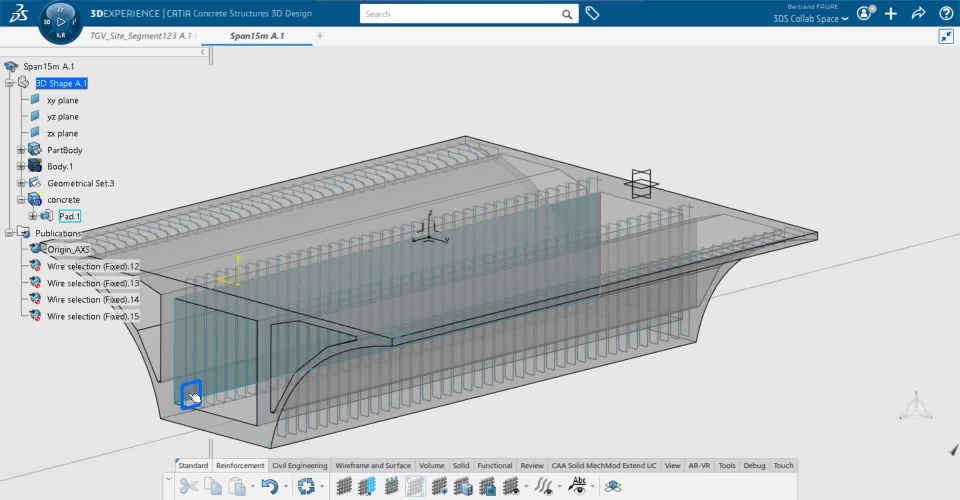The width and height of the screenshot is (960, 500).
Task: Switch to the Civil Engineering tab
Action: click(x=300, y=465)
